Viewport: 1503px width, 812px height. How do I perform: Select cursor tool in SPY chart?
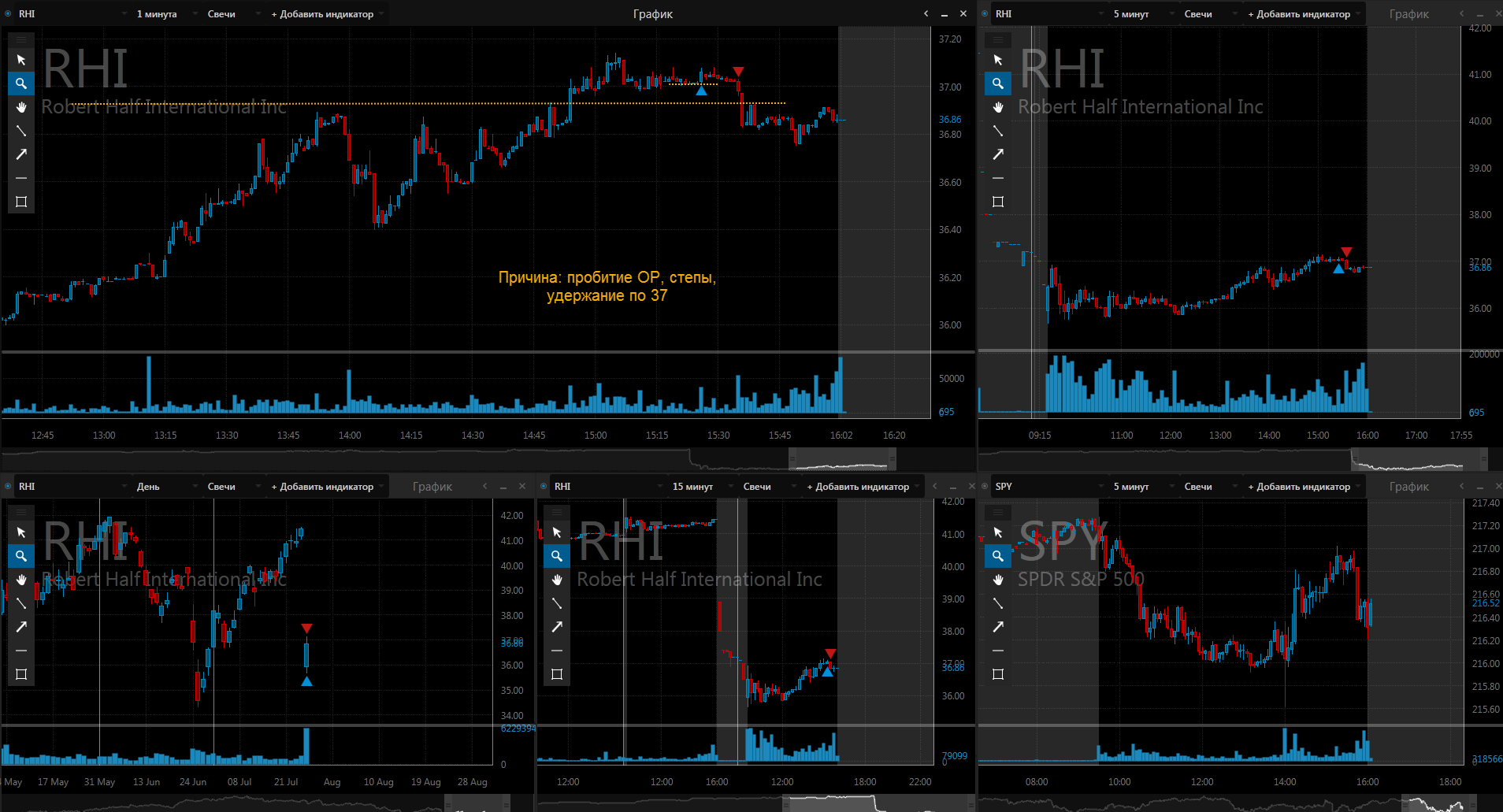point(998,532)
